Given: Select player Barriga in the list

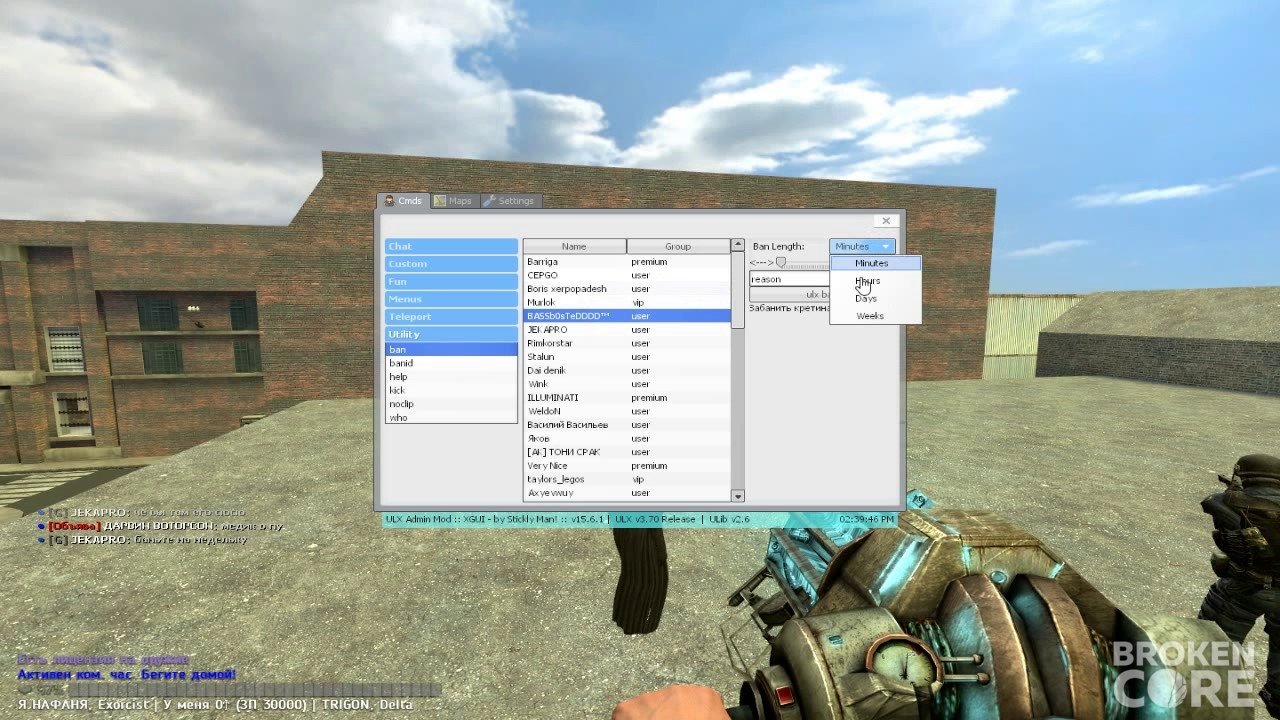Looking at the screenshot, I should (627, 262).
